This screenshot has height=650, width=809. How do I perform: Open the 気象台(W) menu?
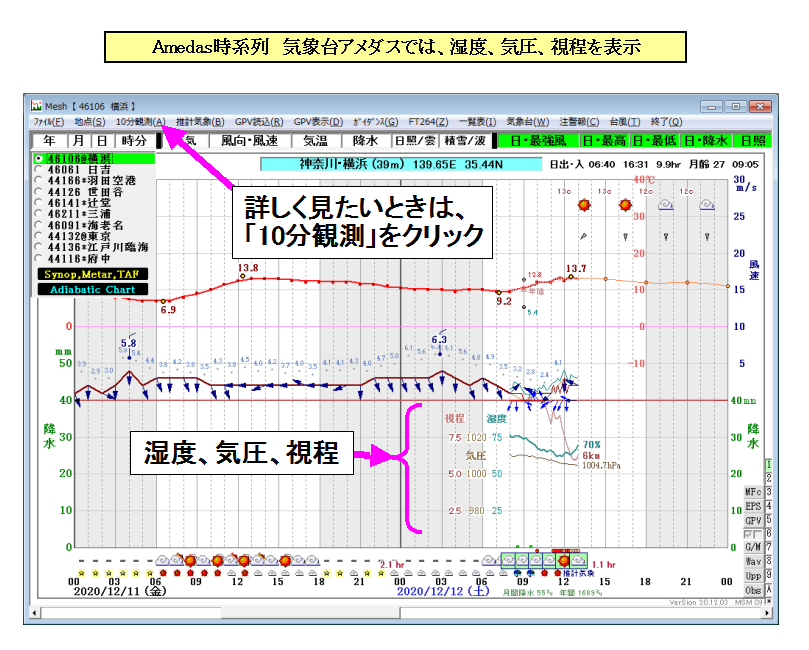coord(527,122)
